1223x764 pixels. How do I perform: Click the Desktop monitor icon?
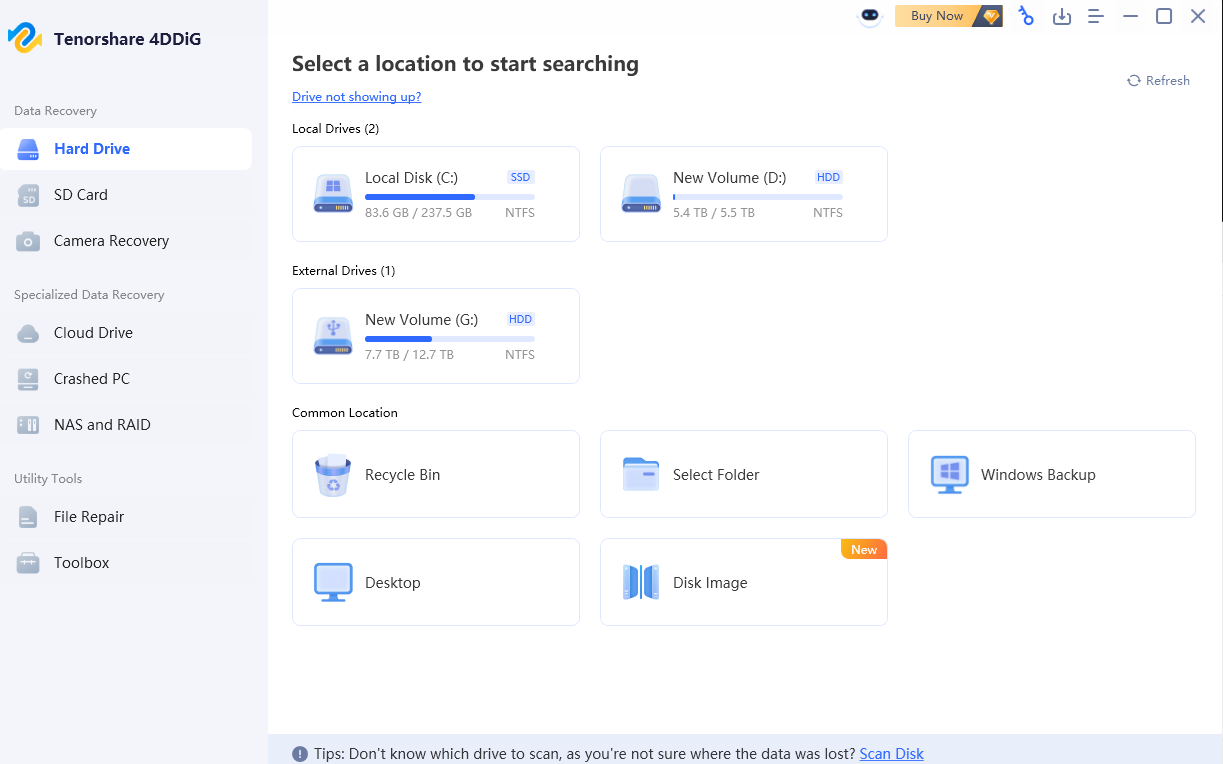coord(333,582)
